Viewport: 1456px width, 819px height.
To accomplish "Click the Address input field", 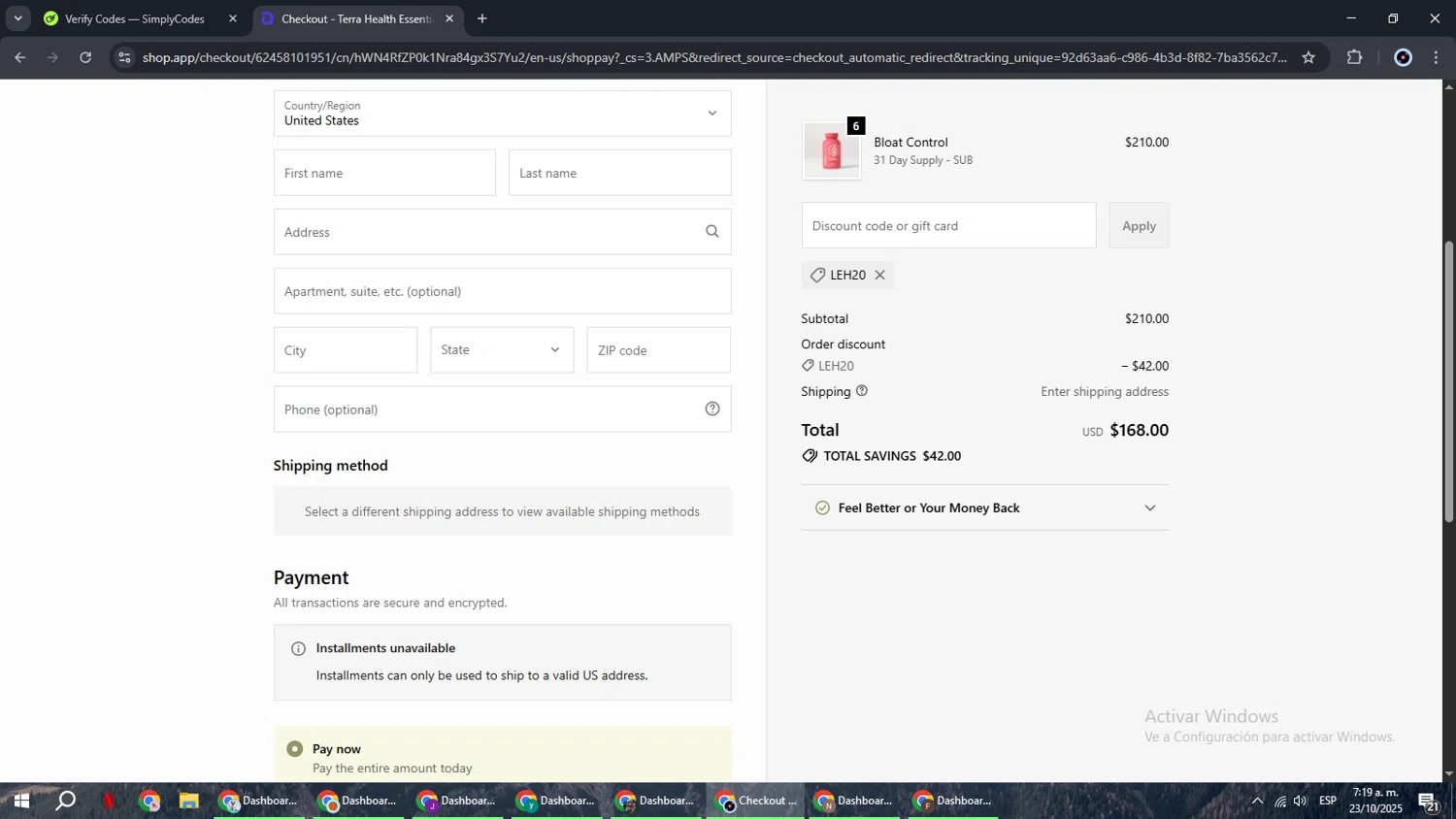I will (502, 232).
